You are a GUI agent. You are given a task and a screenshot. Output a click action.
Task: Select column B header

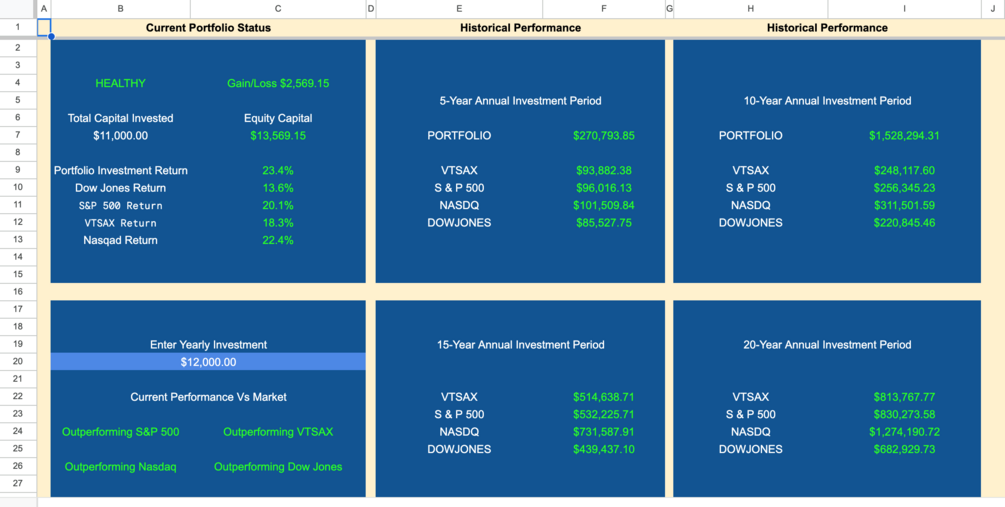pos(120,9)
